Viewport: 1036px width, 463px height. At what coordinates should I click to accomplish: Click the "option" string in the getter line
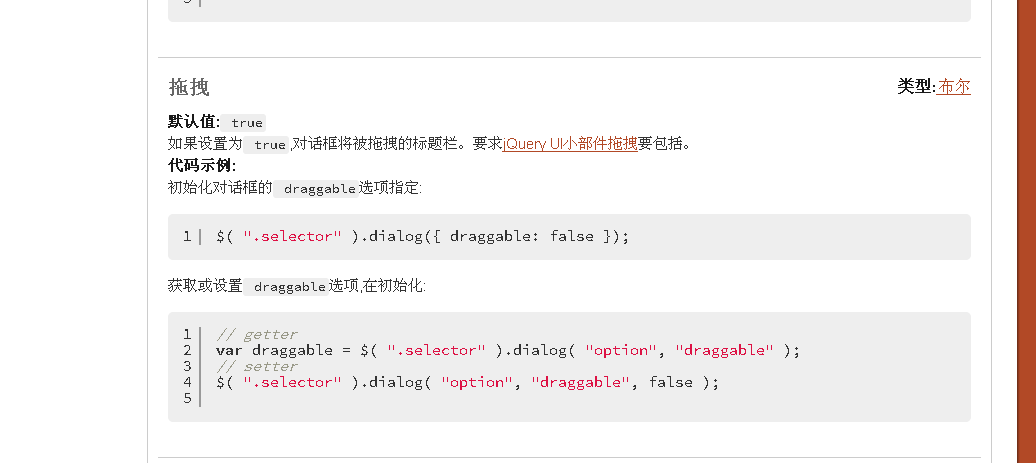621,350
